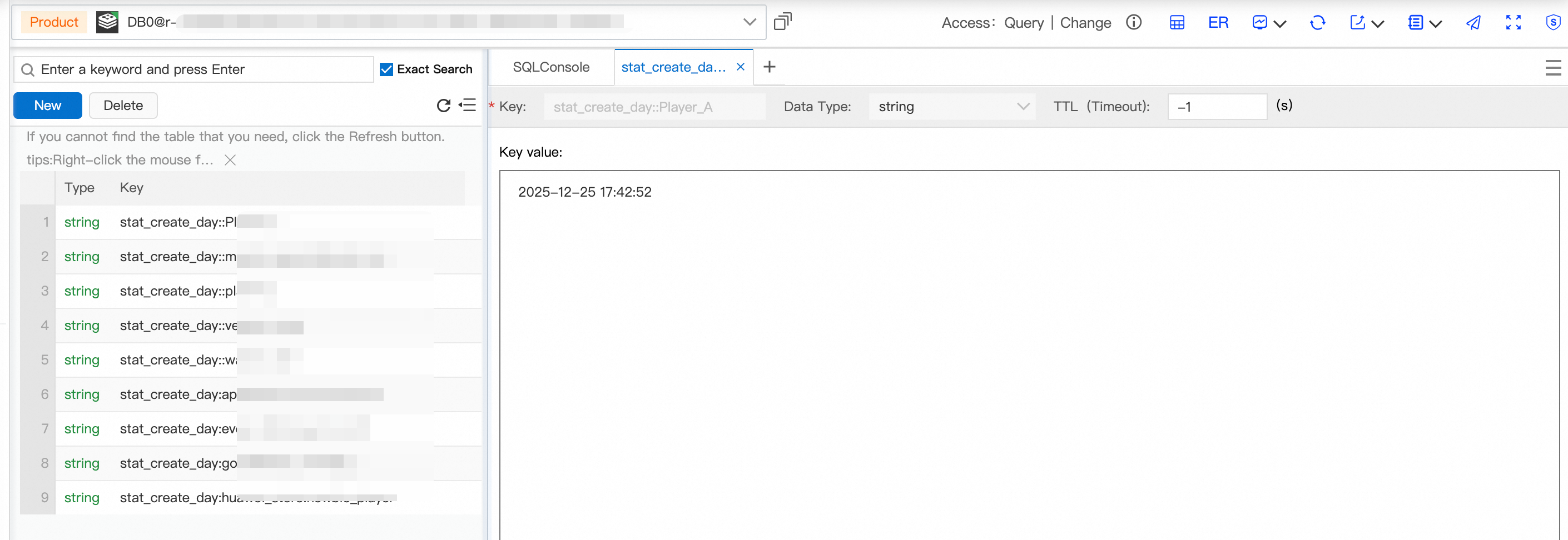
Task: Click the access info circle icon
Action: [1133, 22]
